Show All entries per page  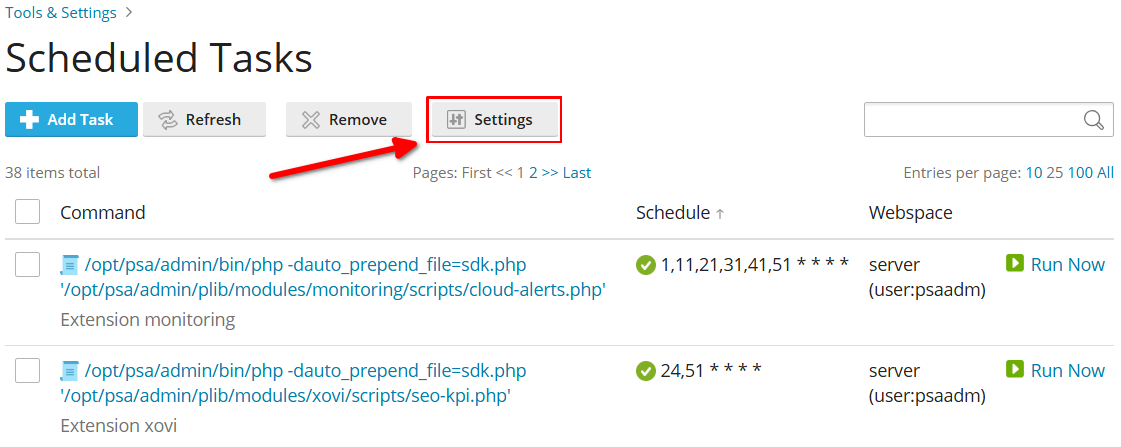(1105, 172)
